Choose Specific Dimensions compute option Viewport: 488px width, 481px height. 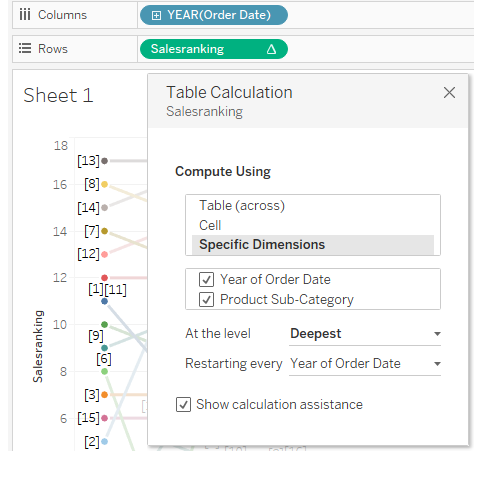click(x=313, y=245)
